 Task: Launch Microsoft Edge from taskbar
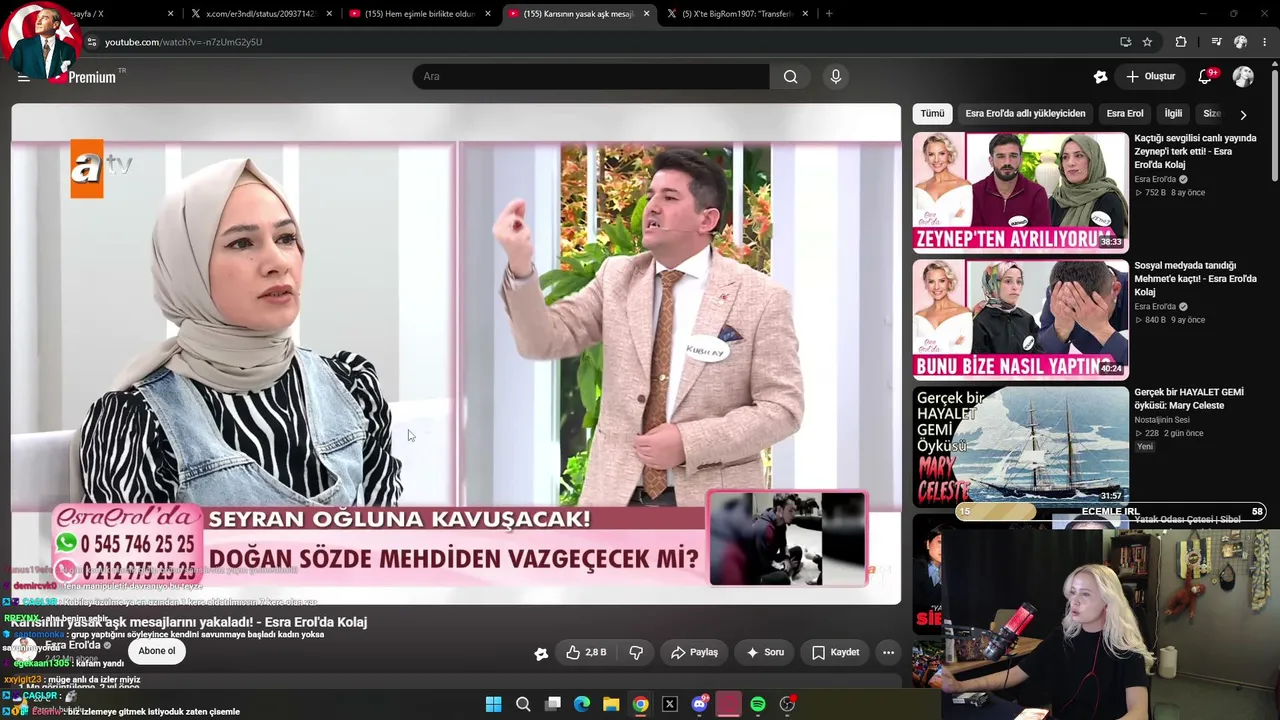click(582, 704)
